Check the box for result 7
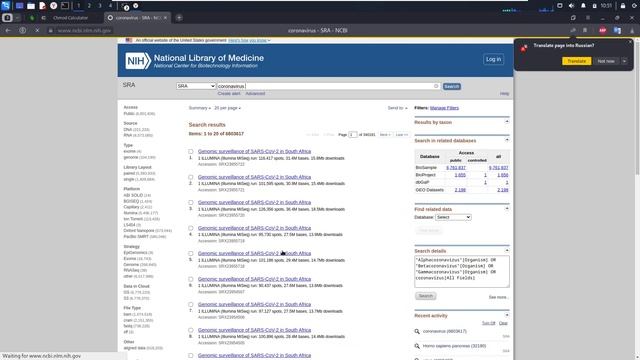The image size is (640, 360). (x=191, y=304)
